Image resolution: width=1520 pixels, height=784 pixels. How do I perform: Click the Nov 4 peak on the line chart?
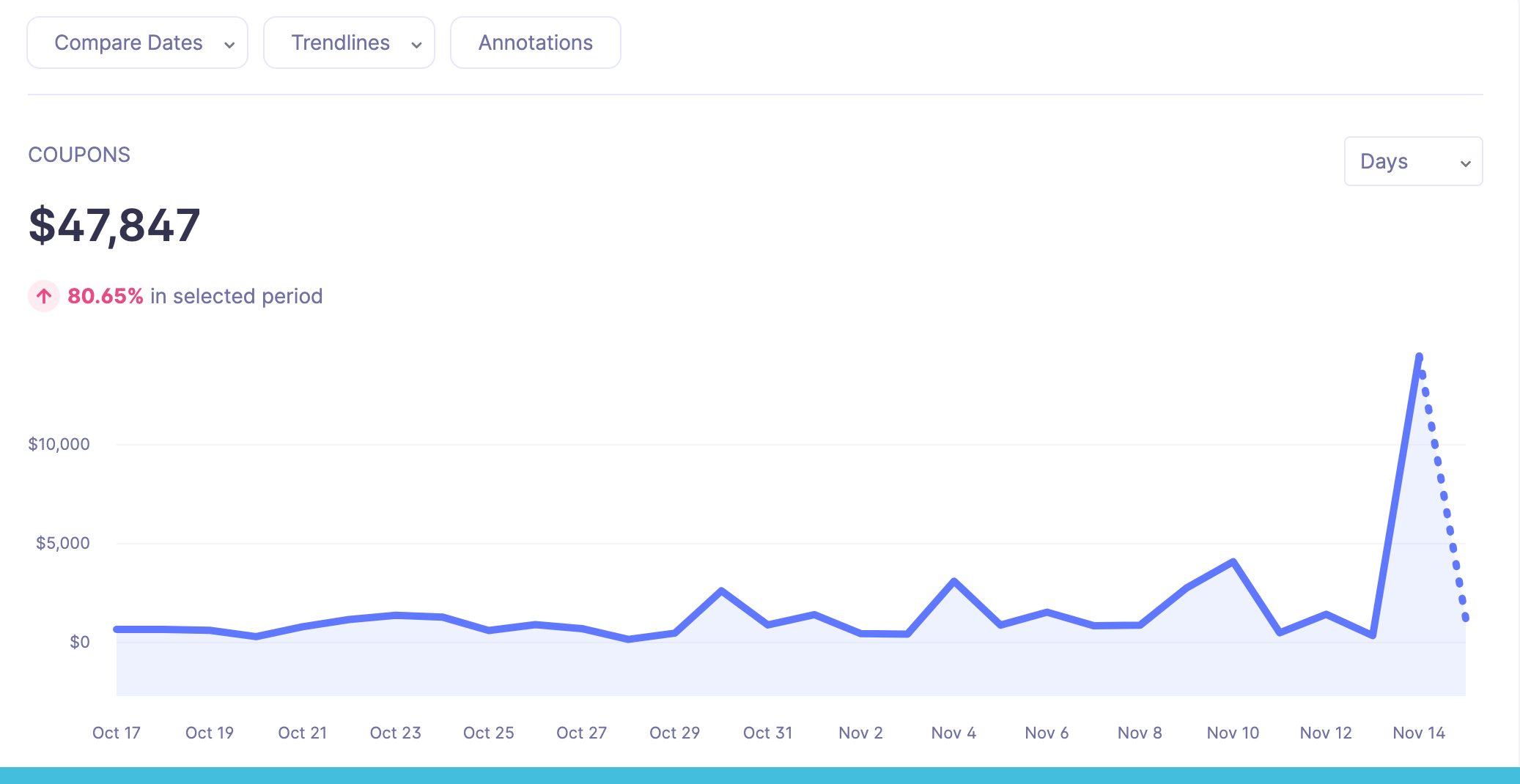coord(954,581)
